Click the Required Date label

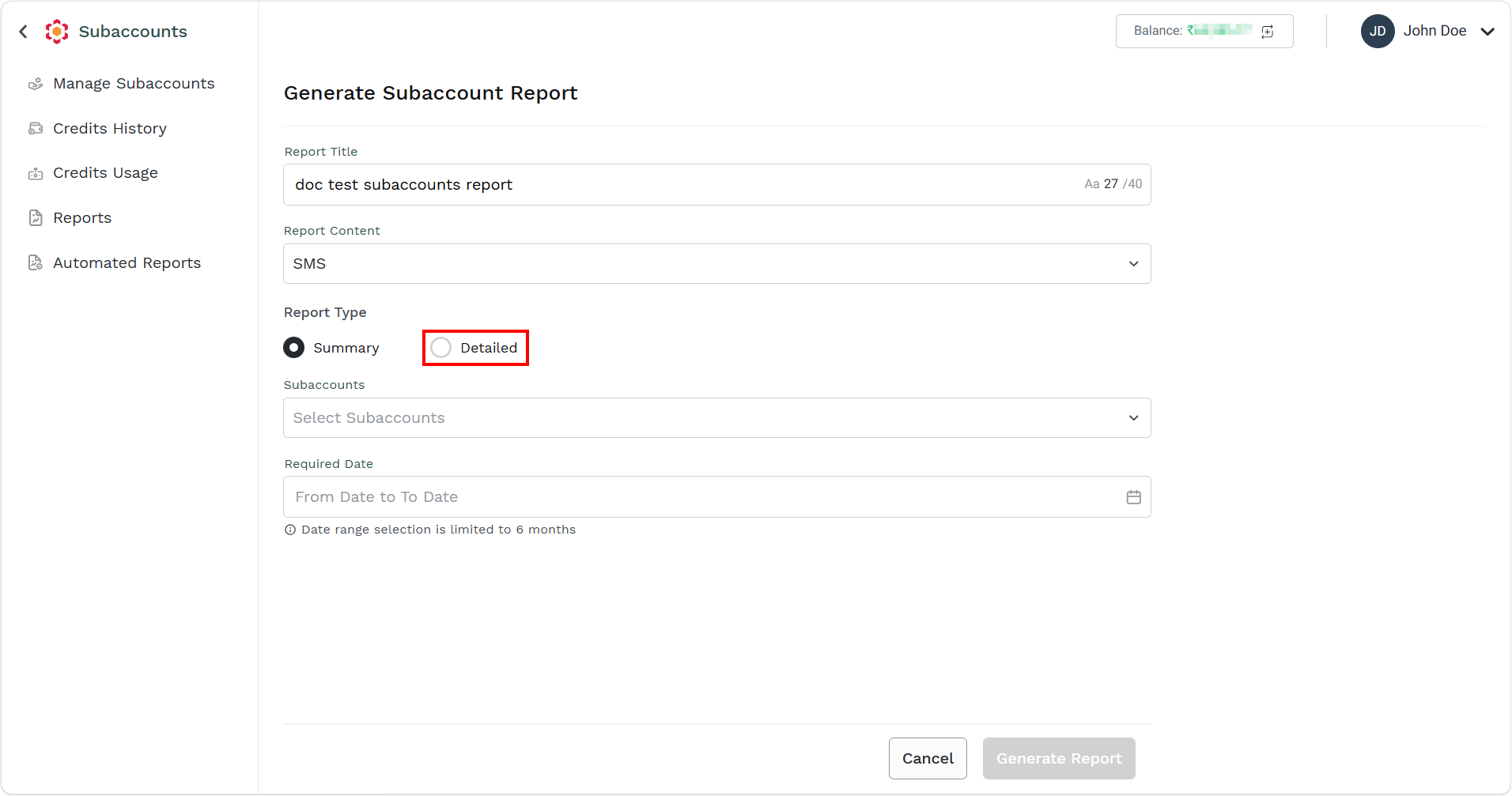point(328,464)
